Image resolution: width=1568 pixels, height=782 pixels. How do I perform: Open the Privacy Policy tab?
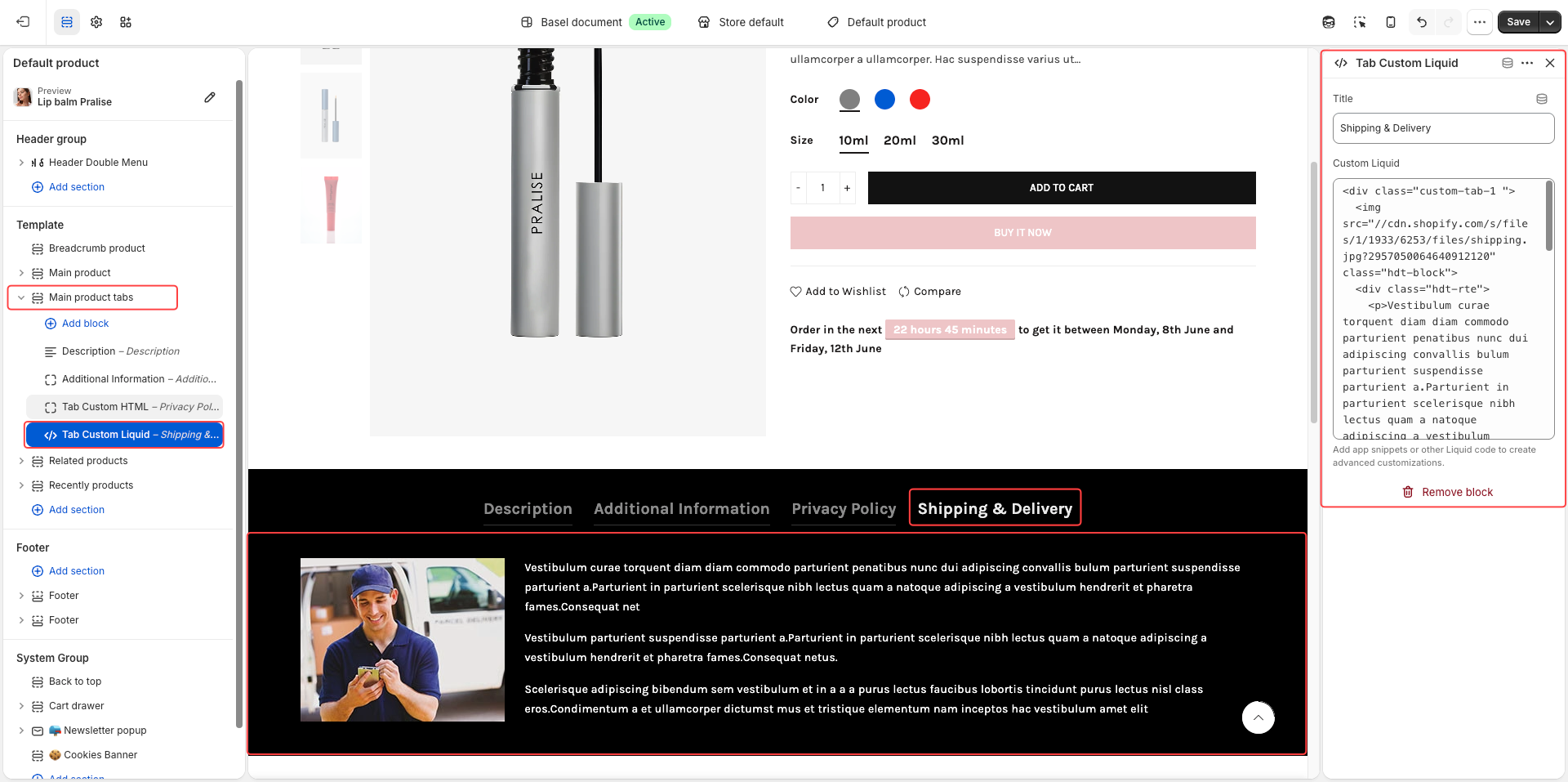pyautogui.click(x=844, y=509)
